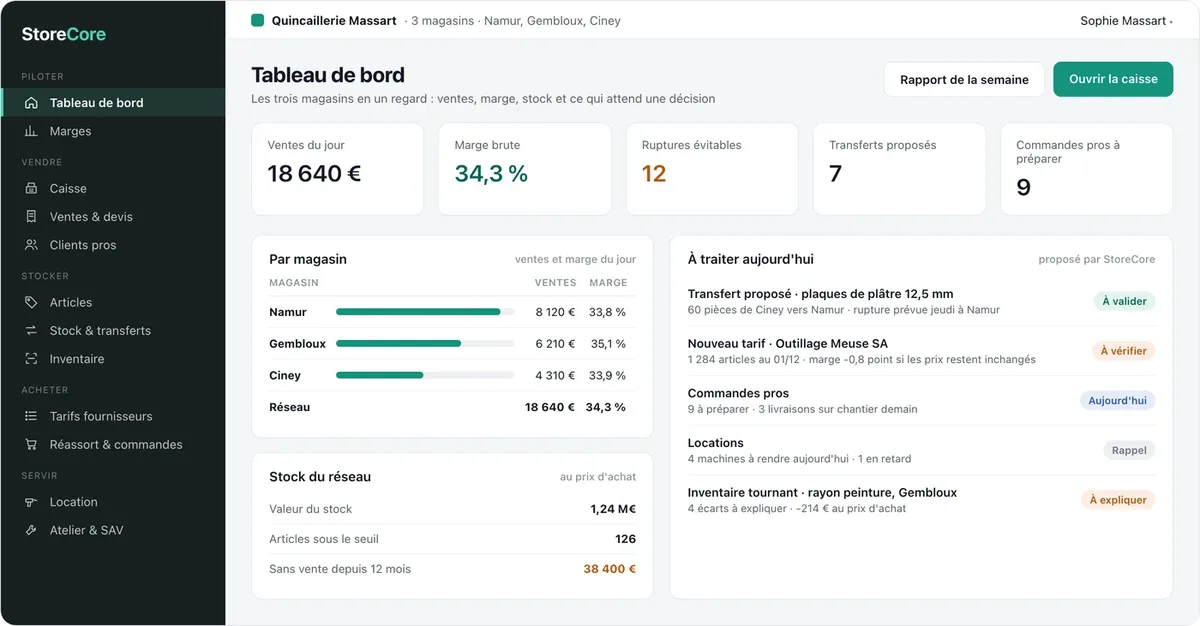
Task: Click the Namur sales progress bar
Action: (425, 312)
